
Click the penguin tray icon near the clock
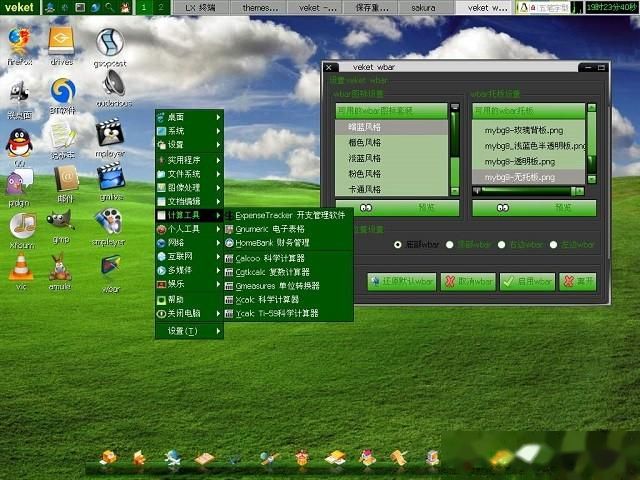(x=523, y=7)
